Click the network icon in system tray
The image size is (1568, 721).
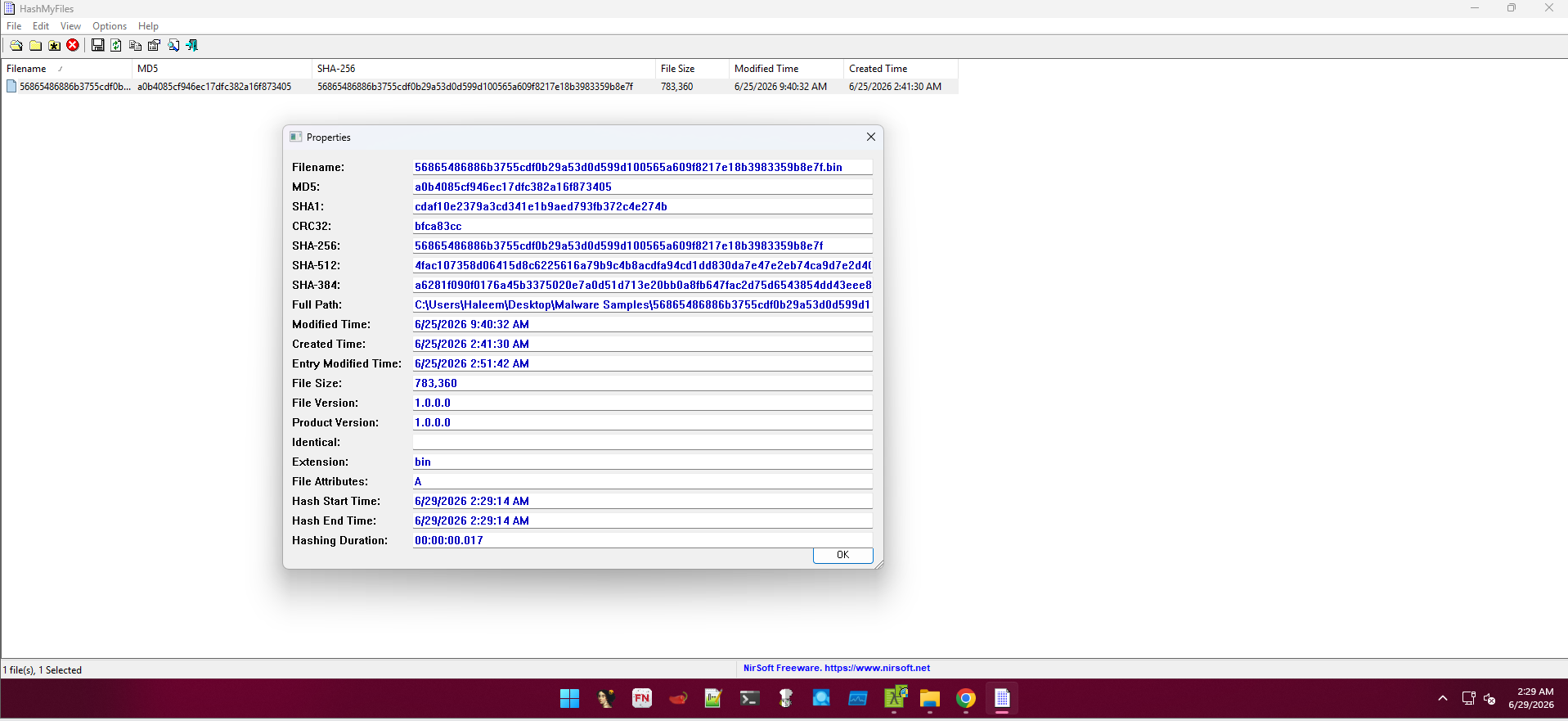(1468, 698)
